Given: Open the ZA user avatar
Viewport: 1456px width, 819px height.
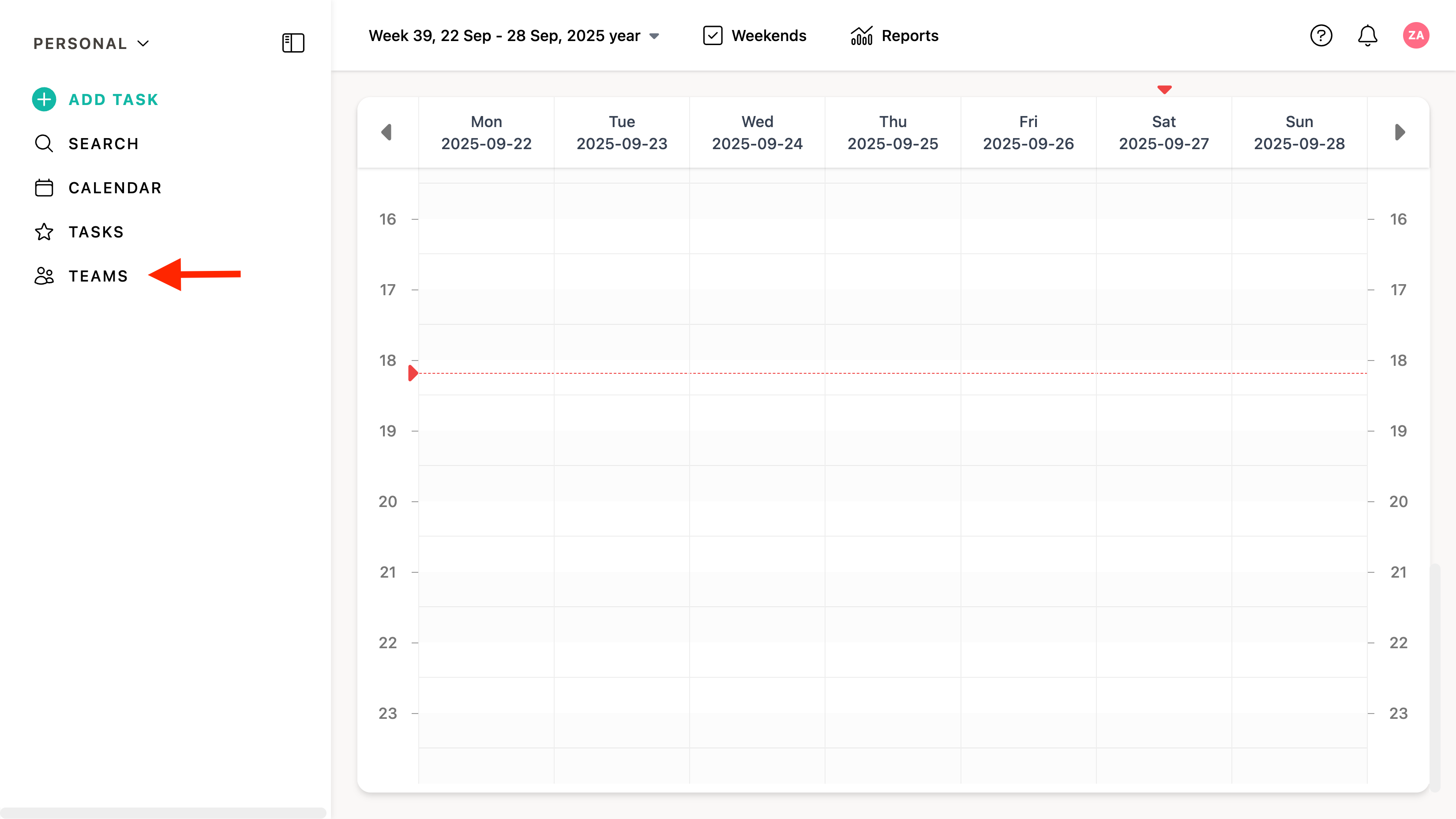Looking at the screenshot, I should pyautogui.click(x=1415, y=36).
